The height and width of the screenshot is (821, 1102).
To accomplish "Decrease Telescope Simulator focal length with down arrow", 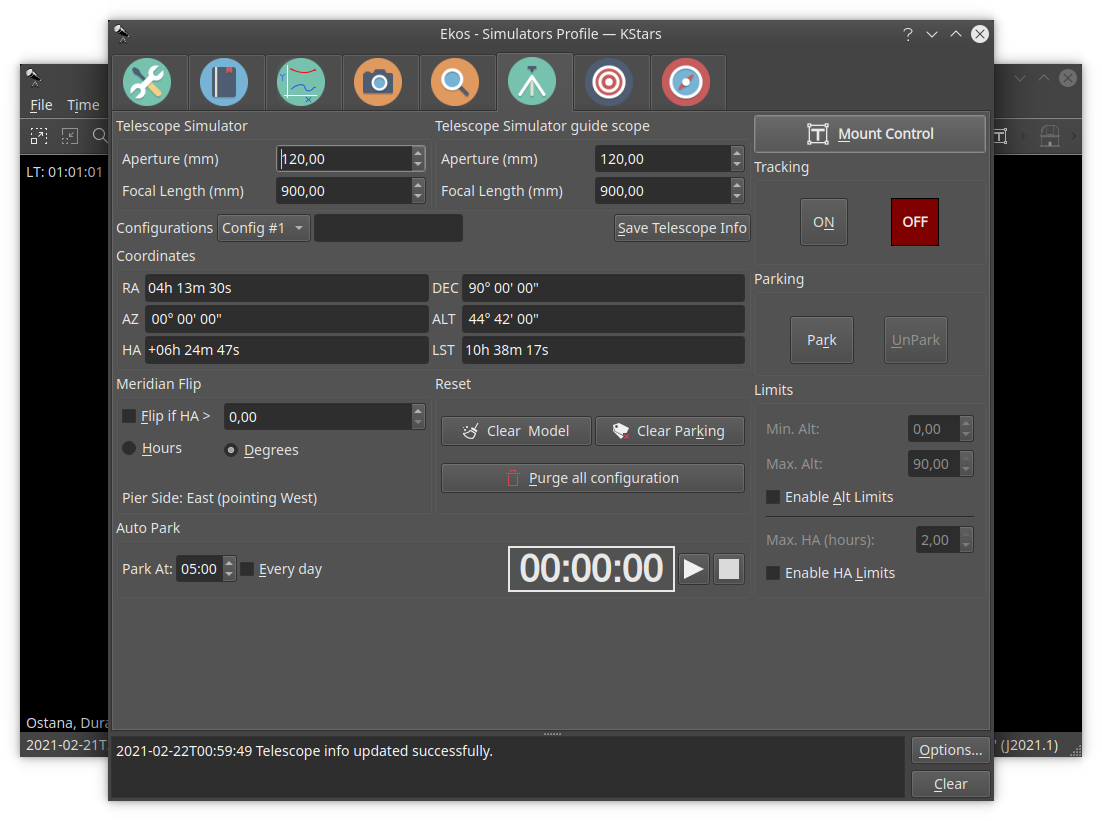I will coord(418,198).
